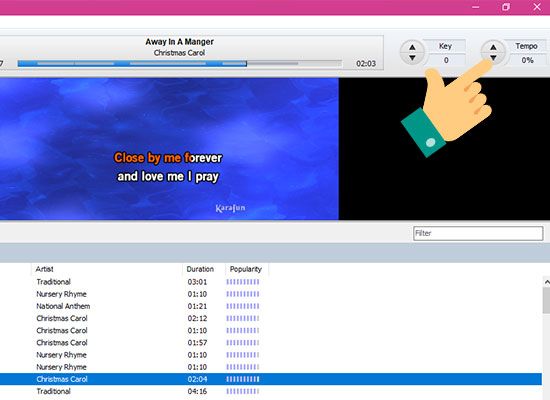Minimize the KaraFun window

[476, 7]
